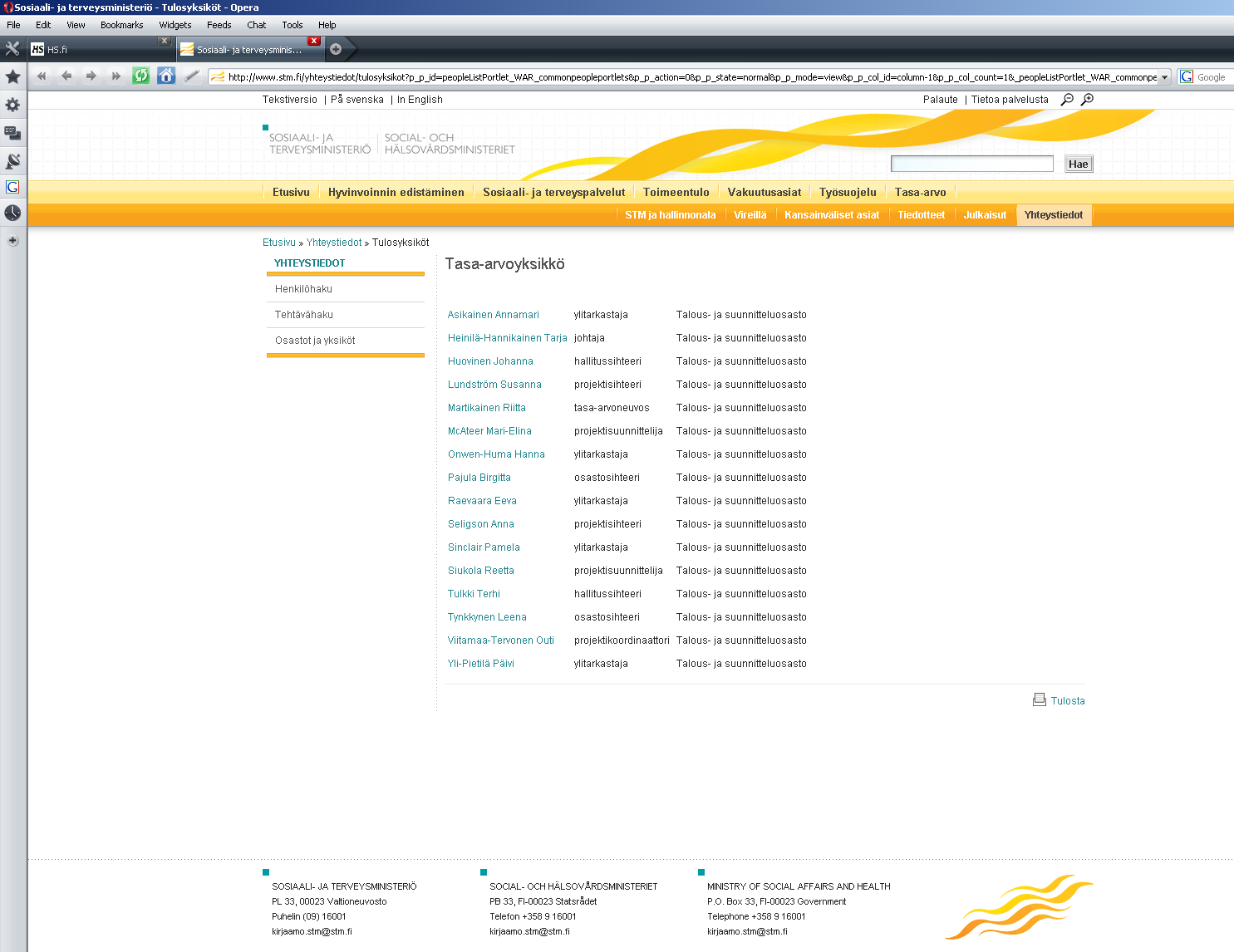This screenshot has width=1234, height=952.
Task: Open Martikainen Riitta contact link
Action: pos(486,408)
